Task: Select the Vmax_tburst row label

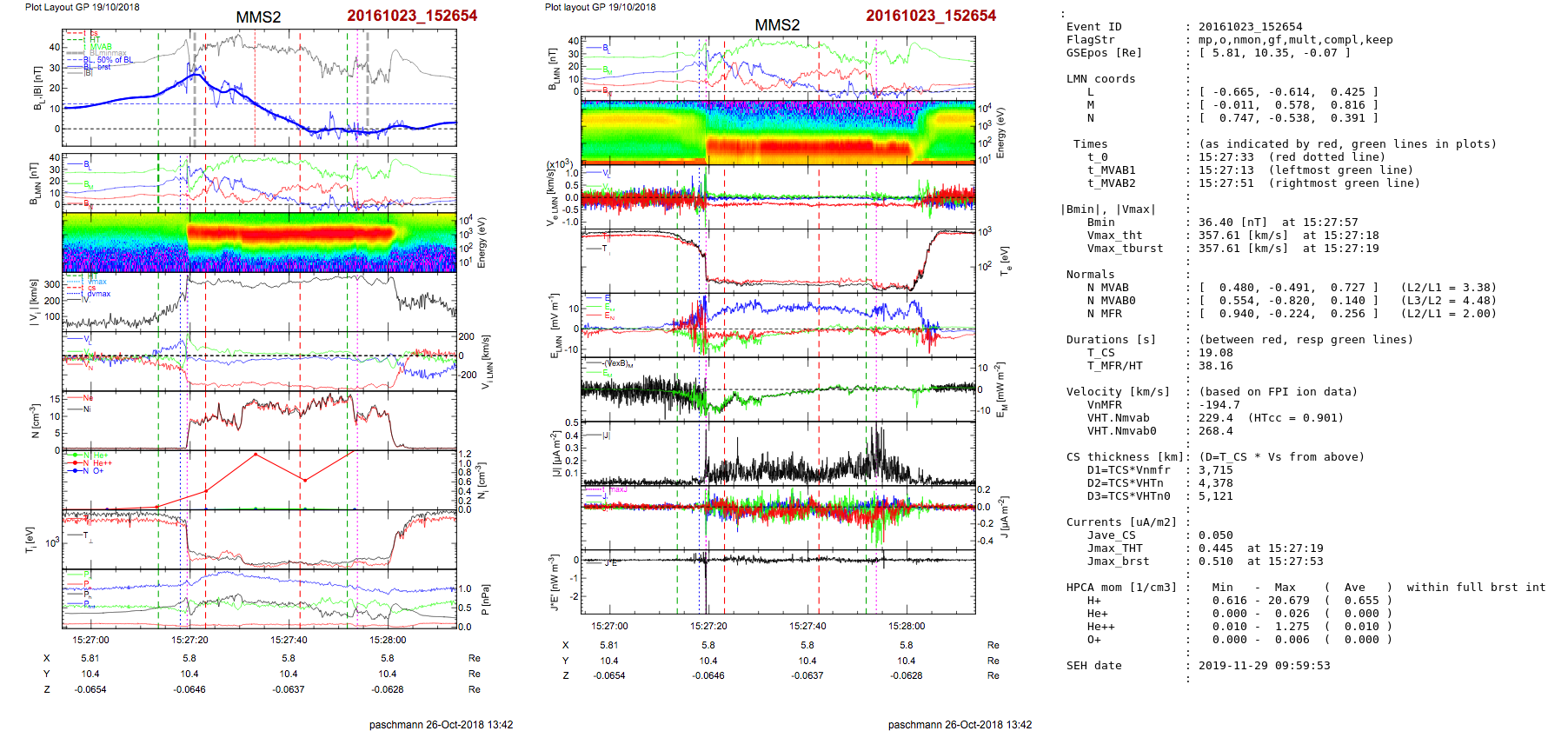Action: pyautogui.click(x=1125, y=249)
